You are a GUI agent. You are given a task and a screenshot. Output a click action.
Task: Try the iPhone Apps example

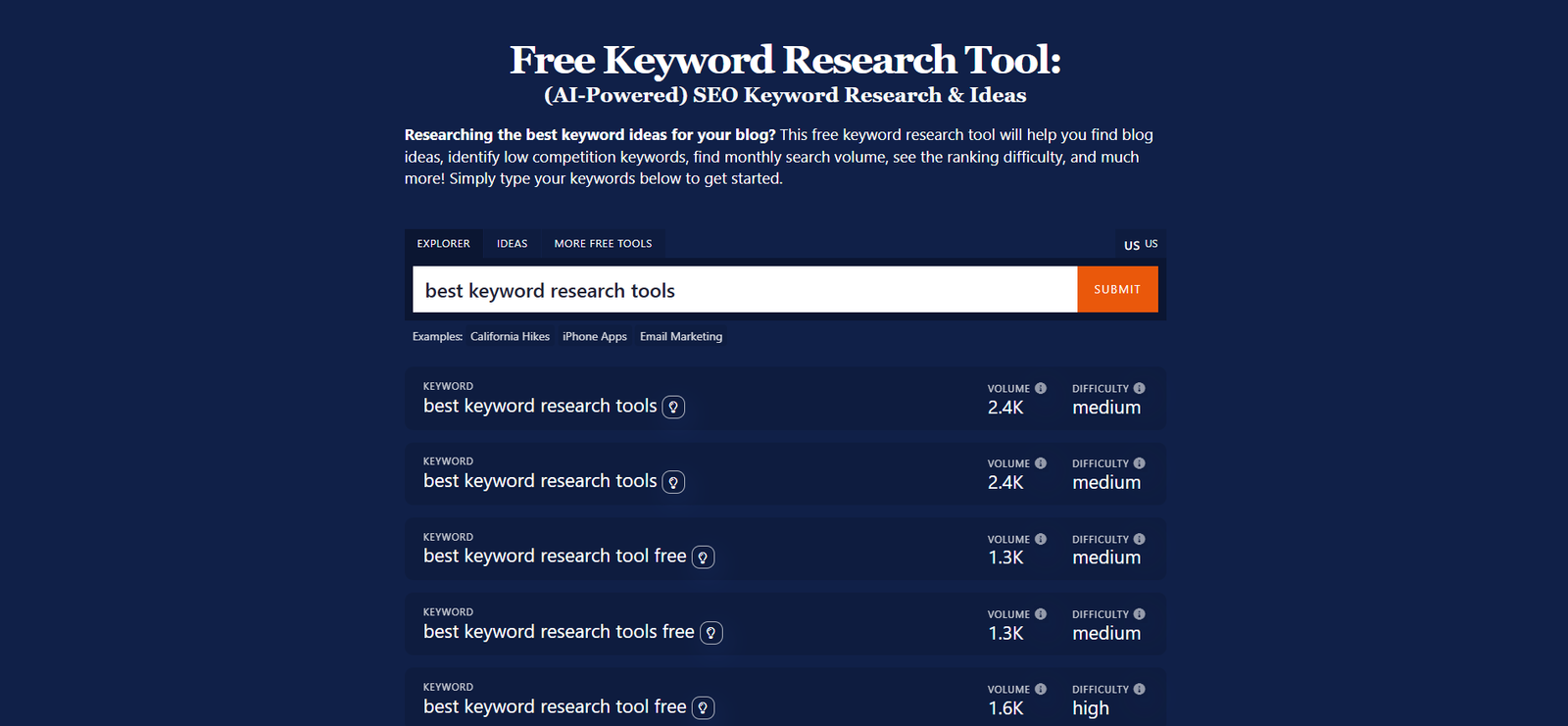click(x=595, y=336)
